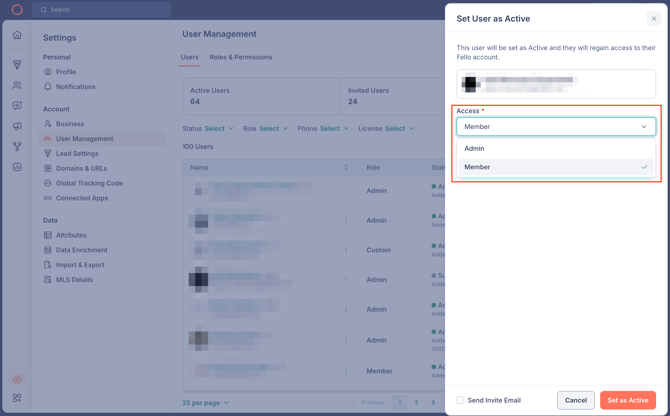
Task: Open the Status Select filter dropdown
Action: pos(208,128)
